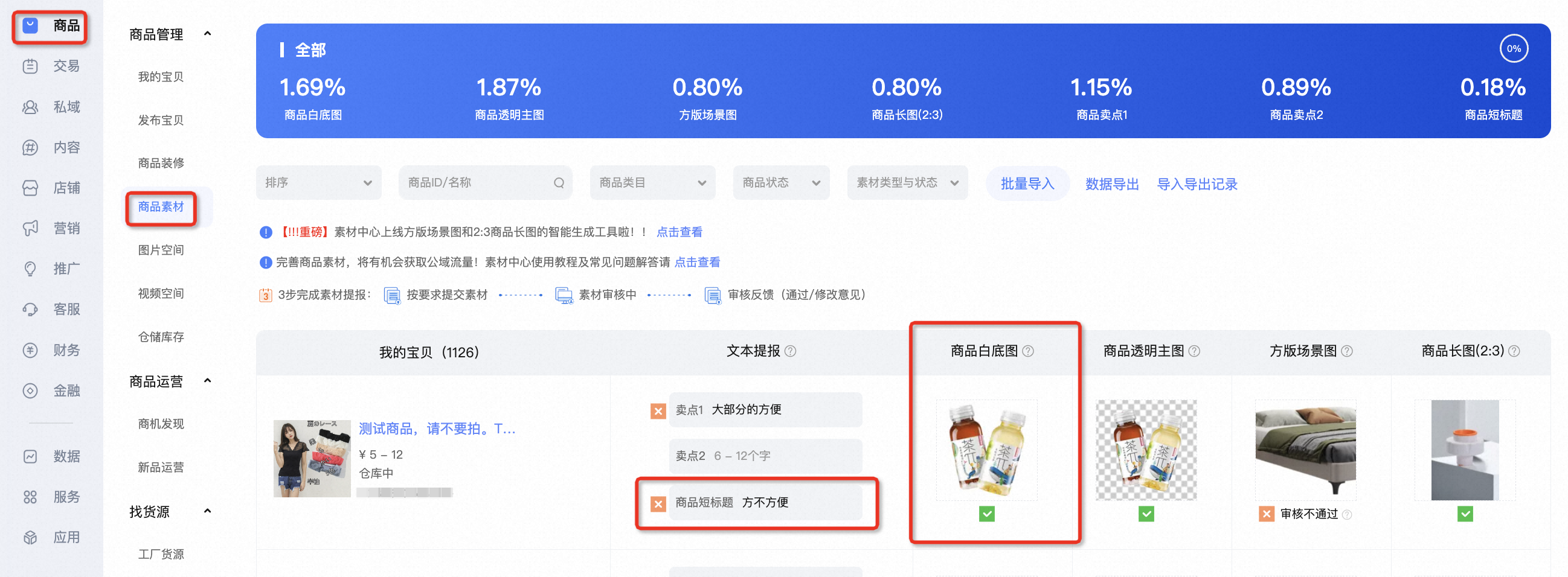The height and width of the screenshot is (577, 1568).
Task: Open 我的宝贝 menu item
Action: click(x=161, y=77)
